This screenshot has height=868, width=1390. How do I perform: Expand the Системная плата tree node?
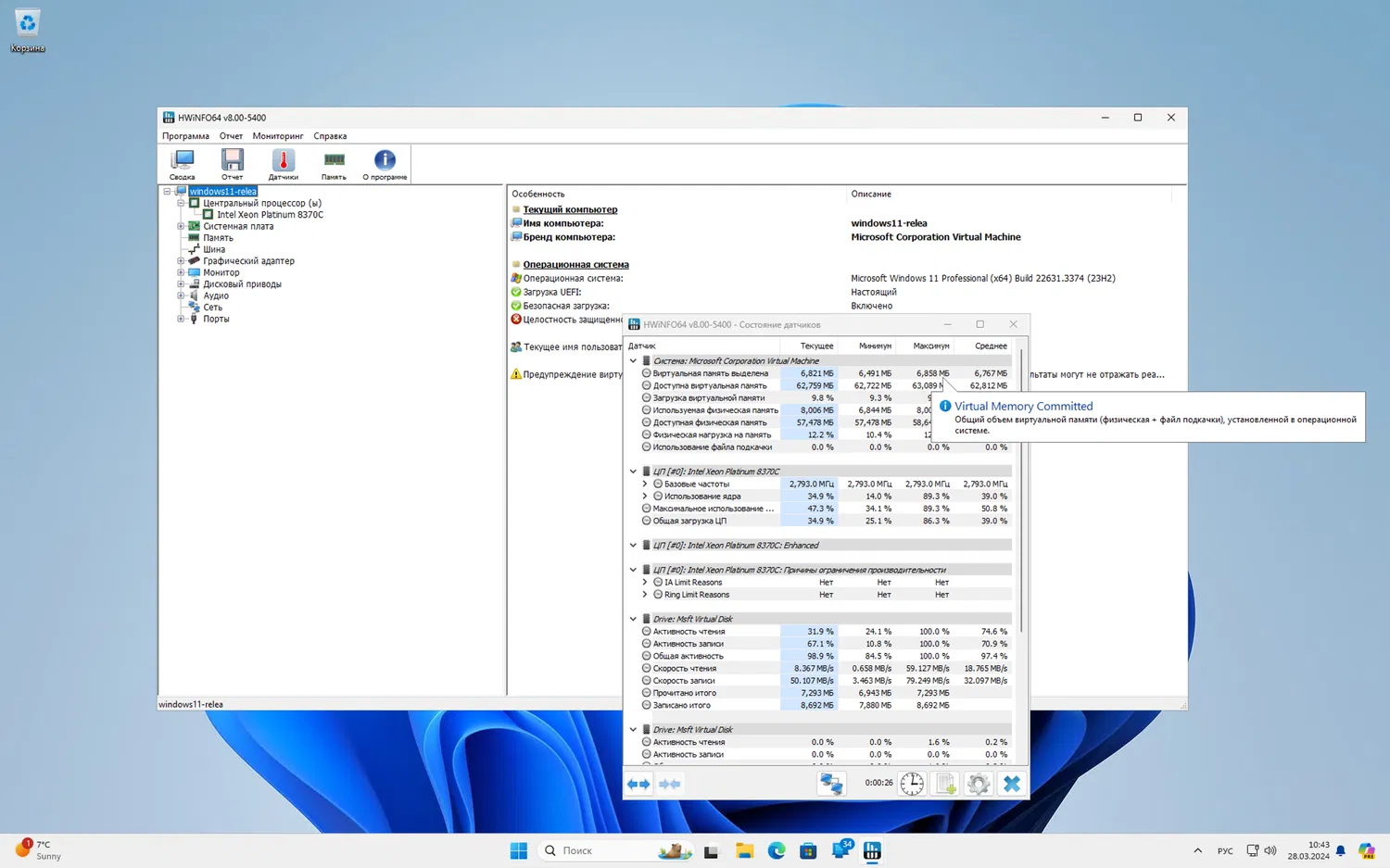(x=181, y=226)
